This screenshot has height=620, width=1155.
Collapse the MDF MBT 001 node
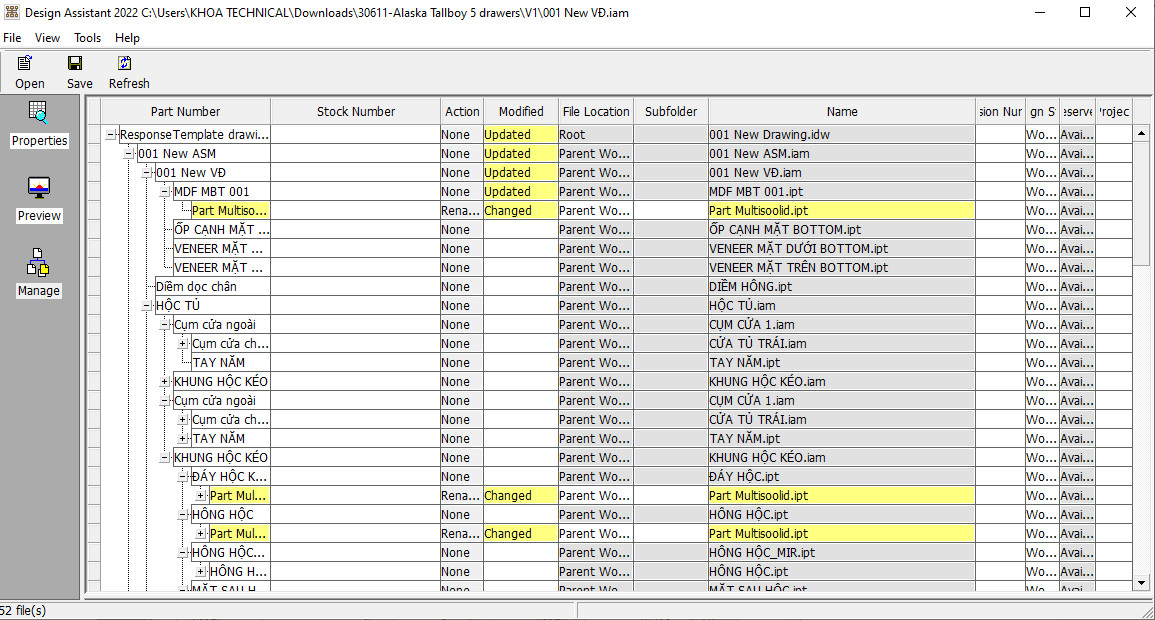point(165,191)
